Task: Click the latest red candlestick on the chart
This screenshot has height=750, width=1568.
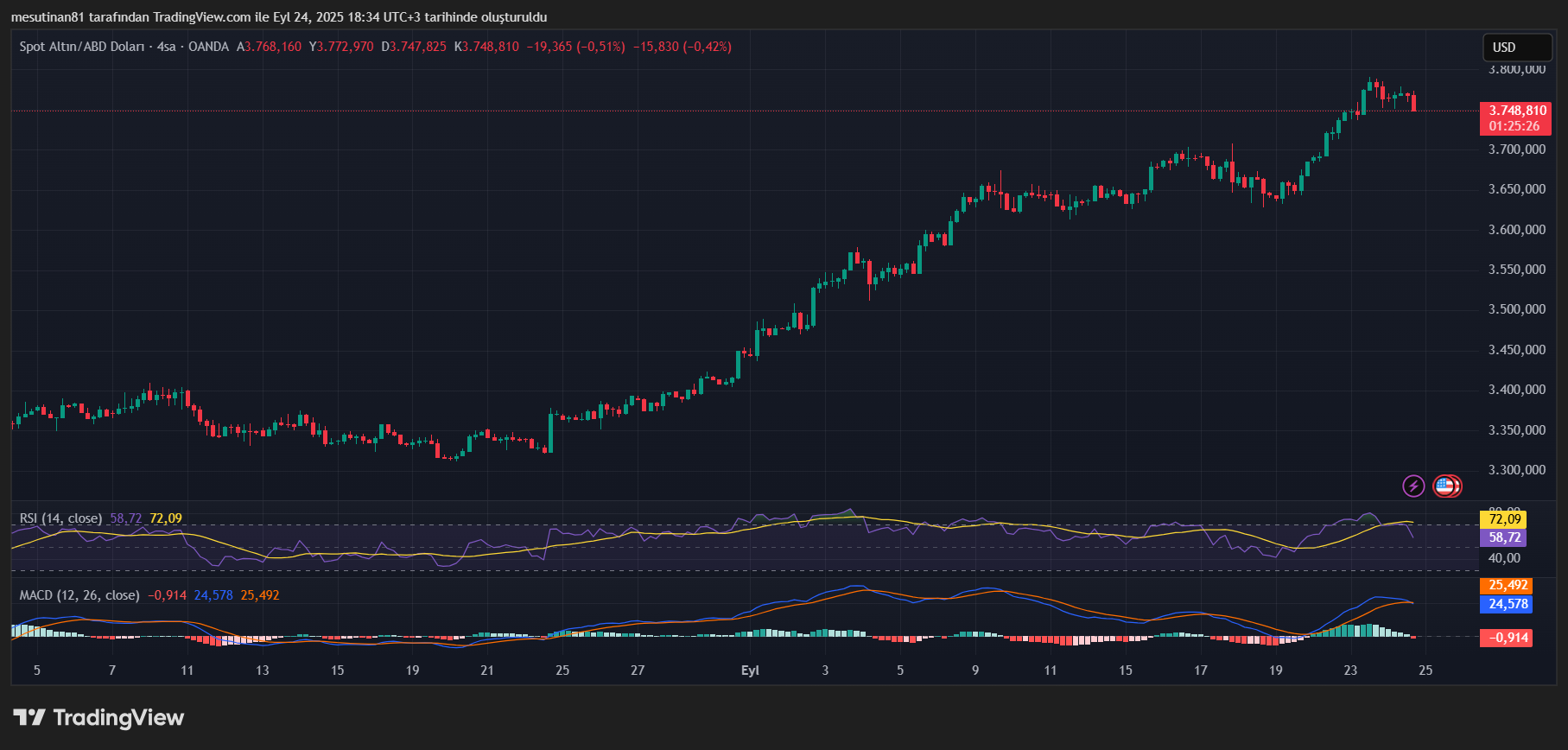Action: pos(1413,103)
